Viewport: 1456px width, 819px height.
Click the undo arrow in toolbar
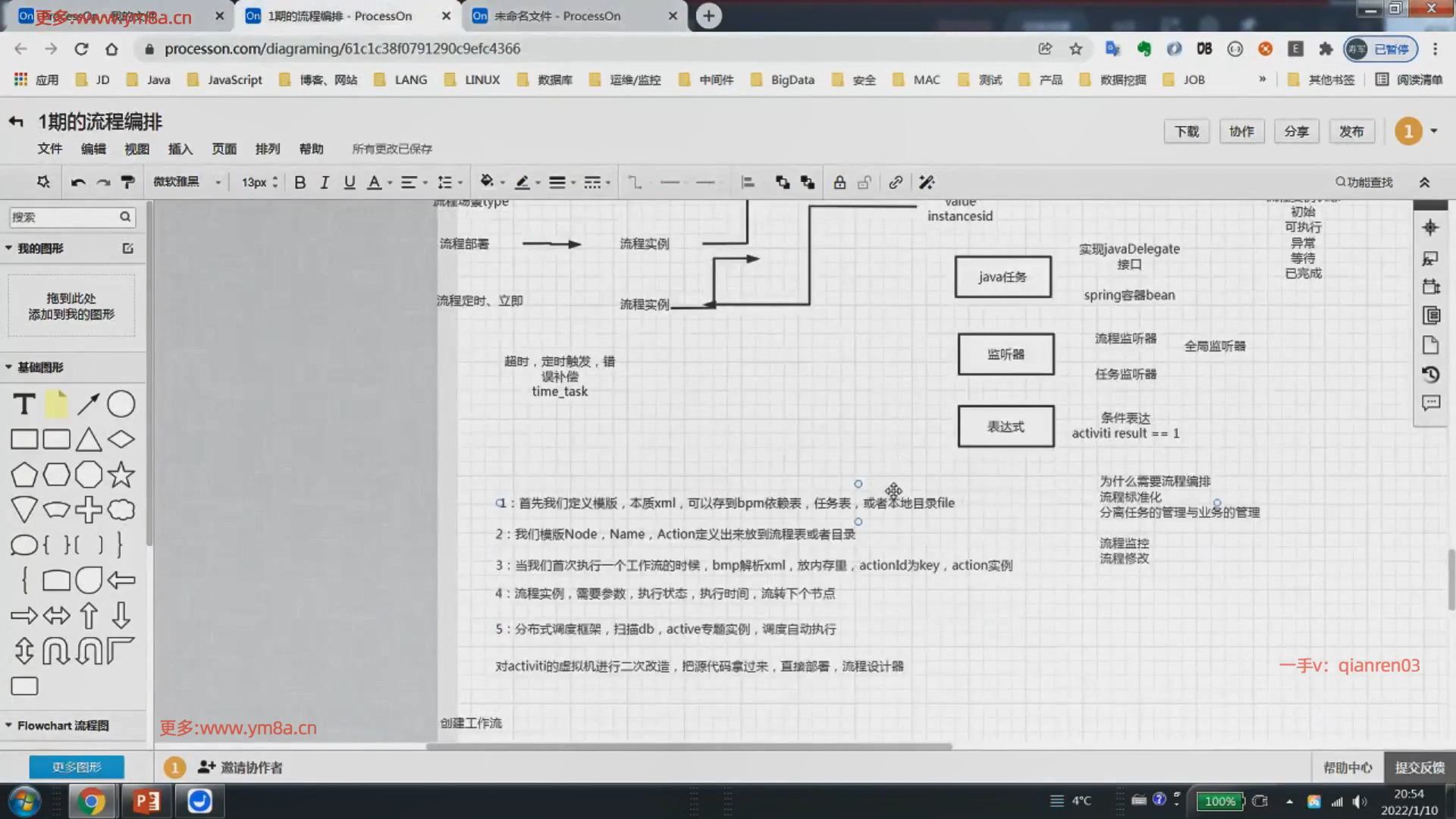tap(77, 182)
